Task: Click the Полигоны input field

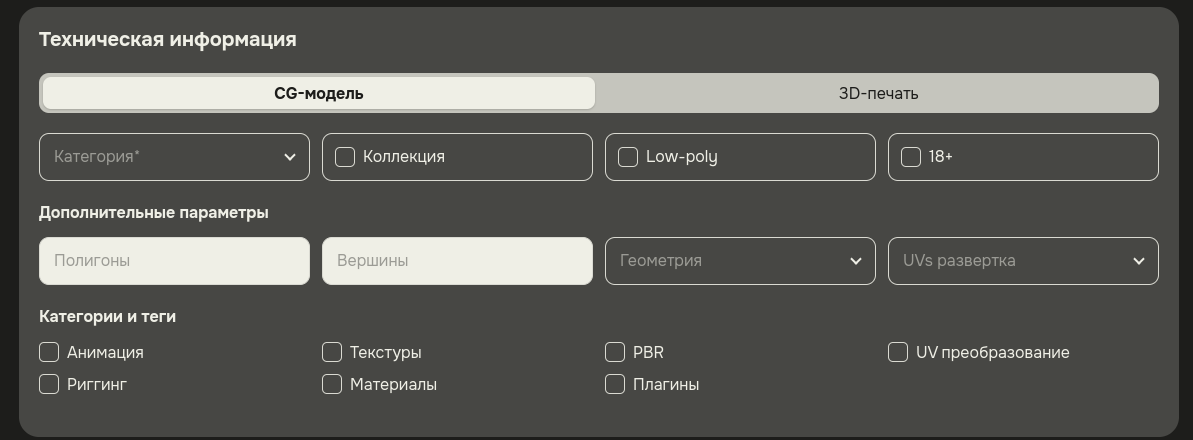Action: [174, 261]
